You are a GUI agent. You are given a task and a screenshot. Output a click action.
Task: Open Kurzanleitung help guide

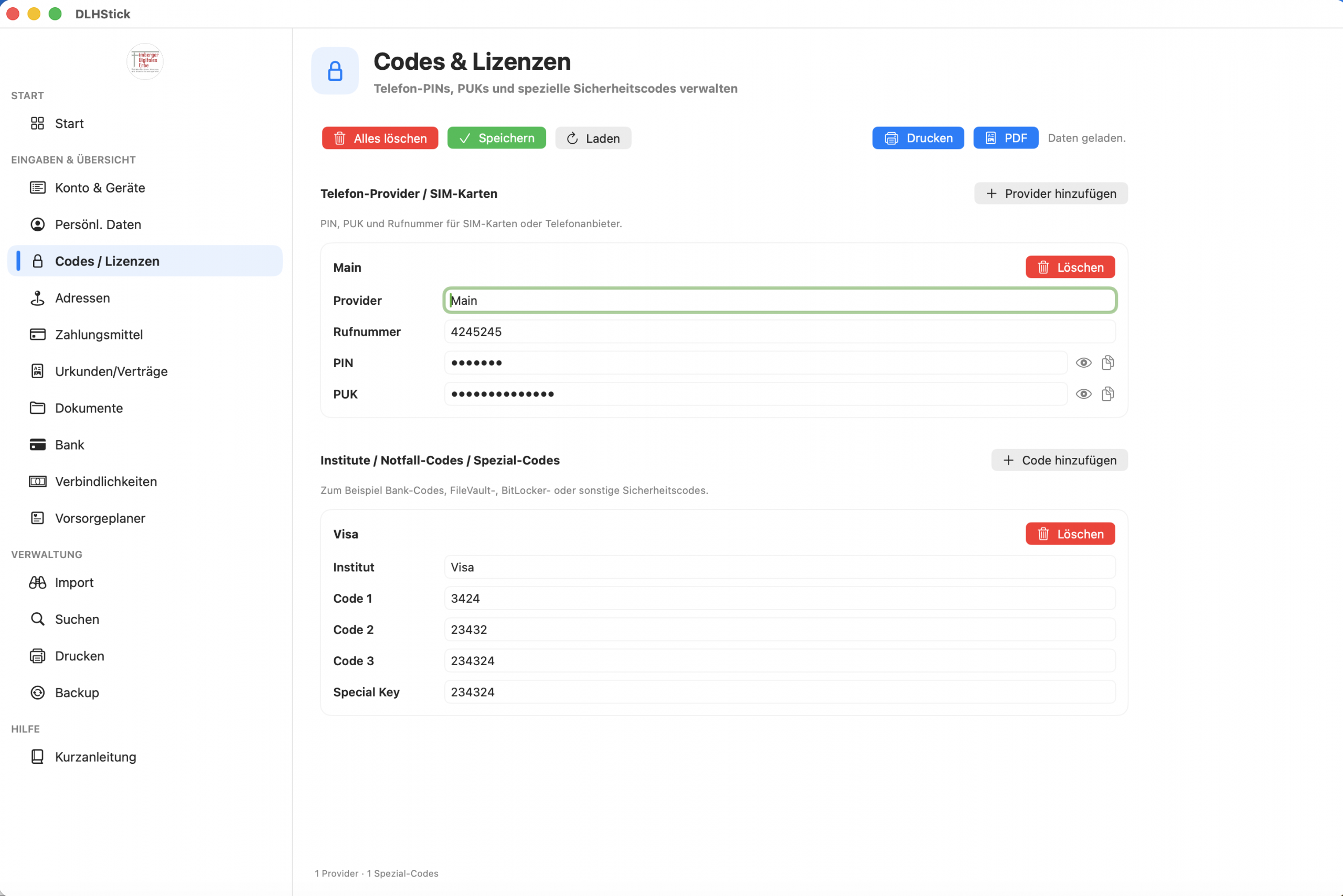(x=95, y=756)
